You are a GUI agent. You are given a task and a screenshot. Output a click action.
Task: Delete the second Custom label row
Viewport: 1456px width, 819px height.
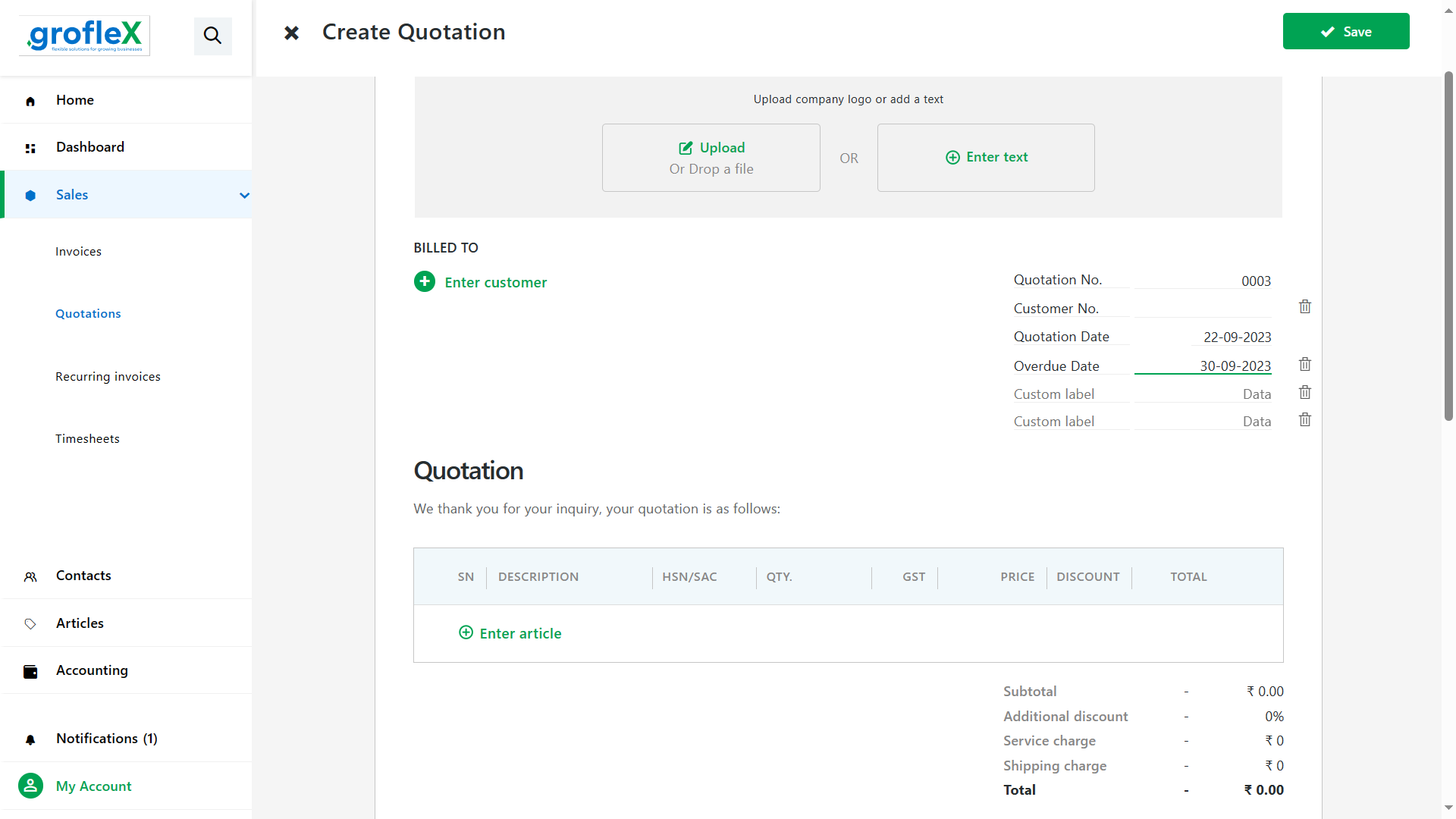(1305, 420)
